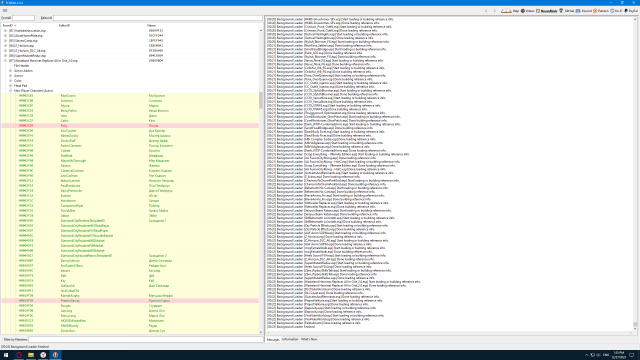Select the Sturges NPC record
This screenshot has height=360, width=640.
tap(130, 305)
